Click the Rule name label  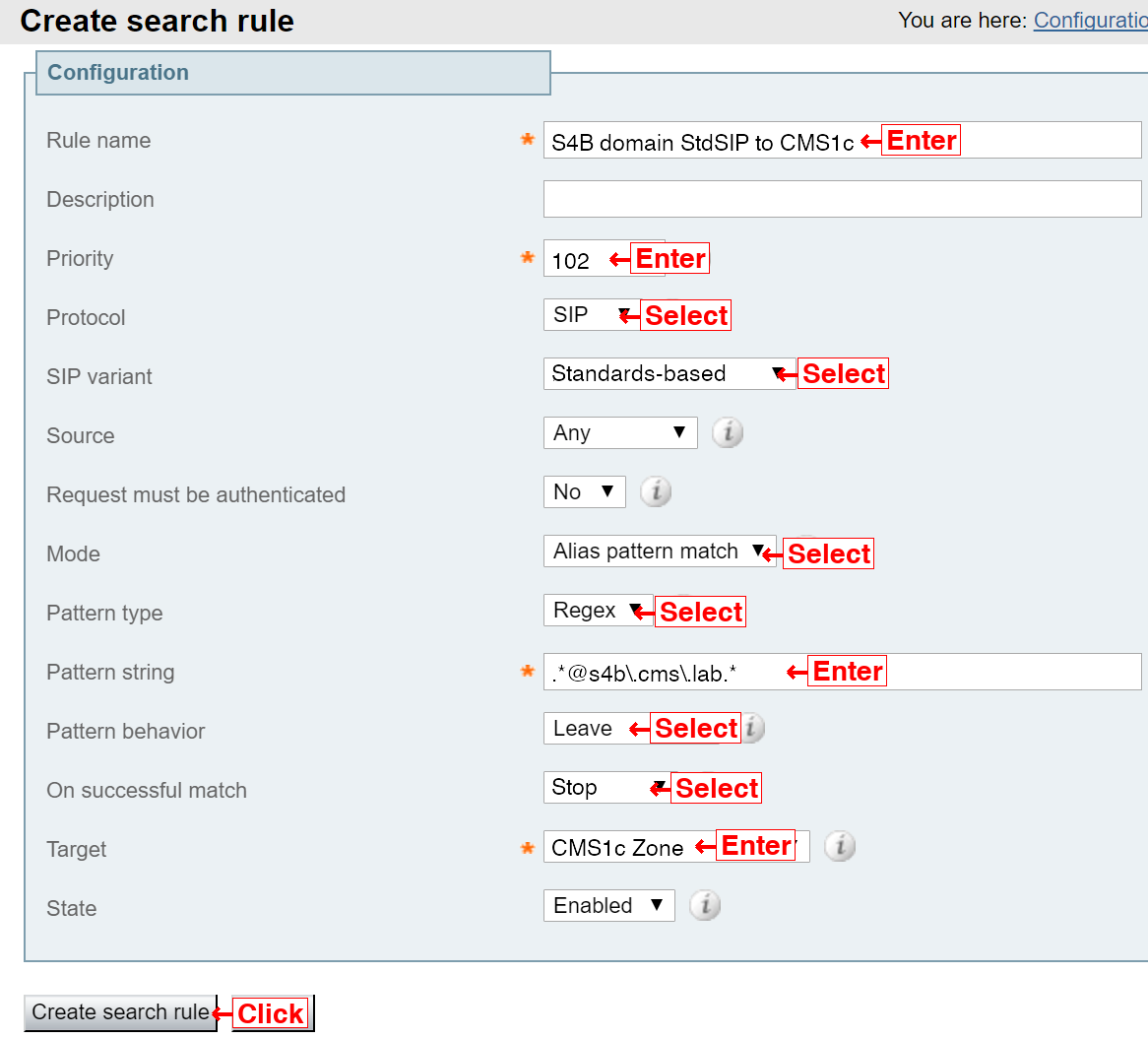[98, 141]
